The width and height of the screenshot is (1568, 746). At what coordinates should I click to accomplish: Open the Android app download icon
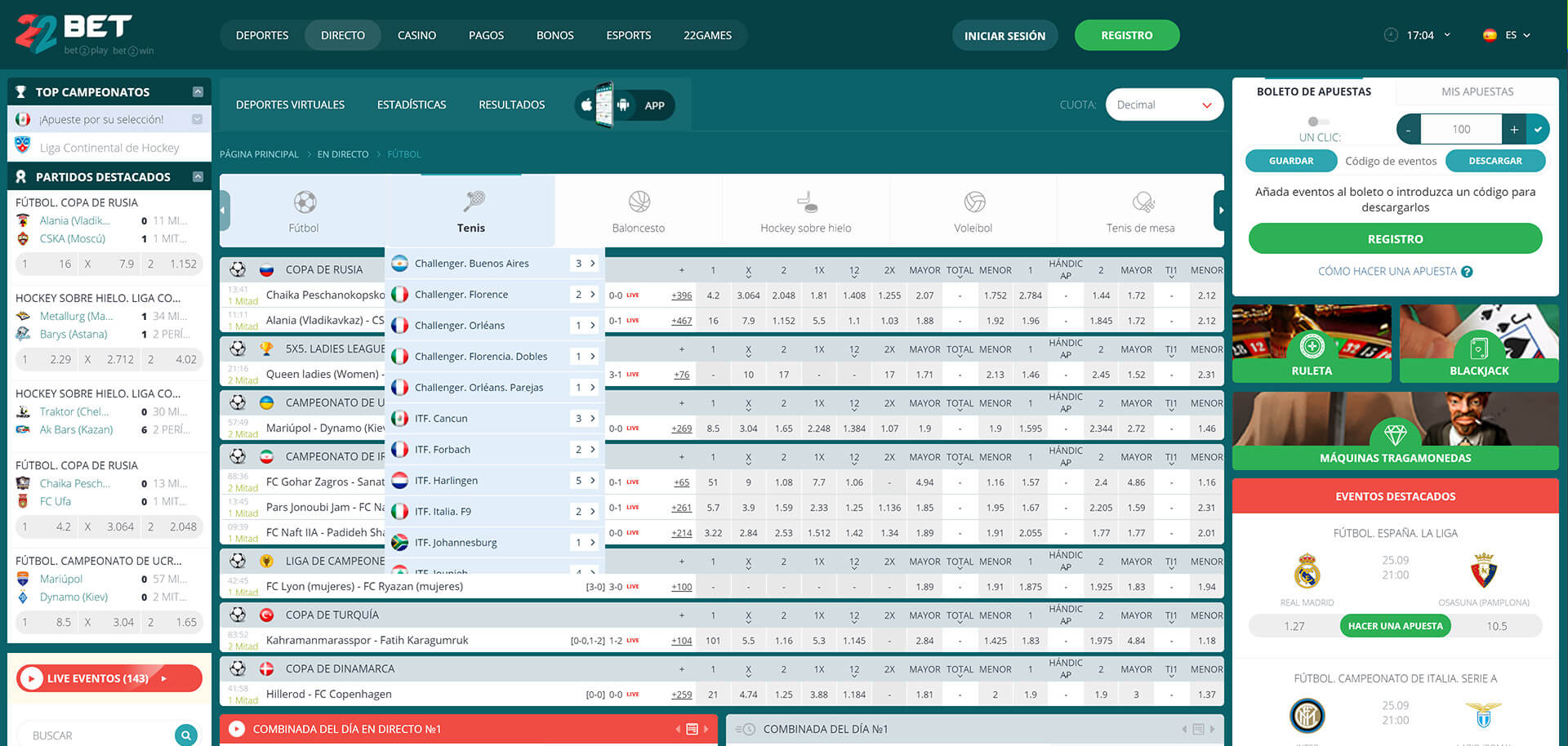pos(623,104)
